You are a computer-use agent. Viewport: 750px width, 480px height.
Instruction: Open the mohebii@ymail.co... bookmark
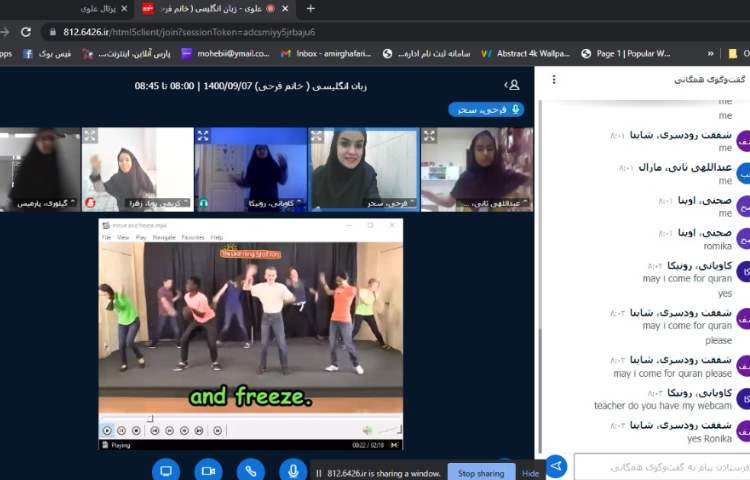pos(226,54)
